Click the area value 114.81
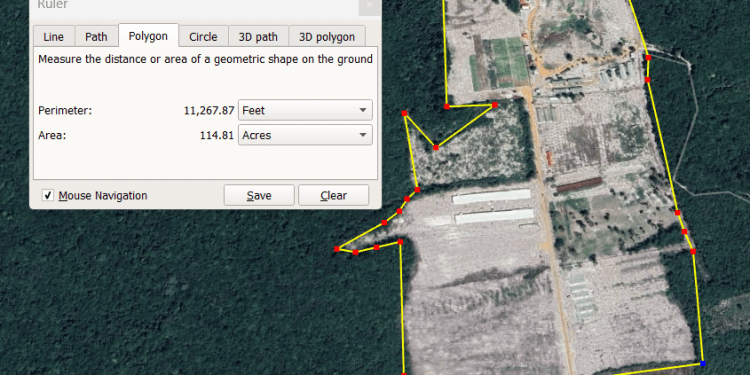 click(217, 135)
